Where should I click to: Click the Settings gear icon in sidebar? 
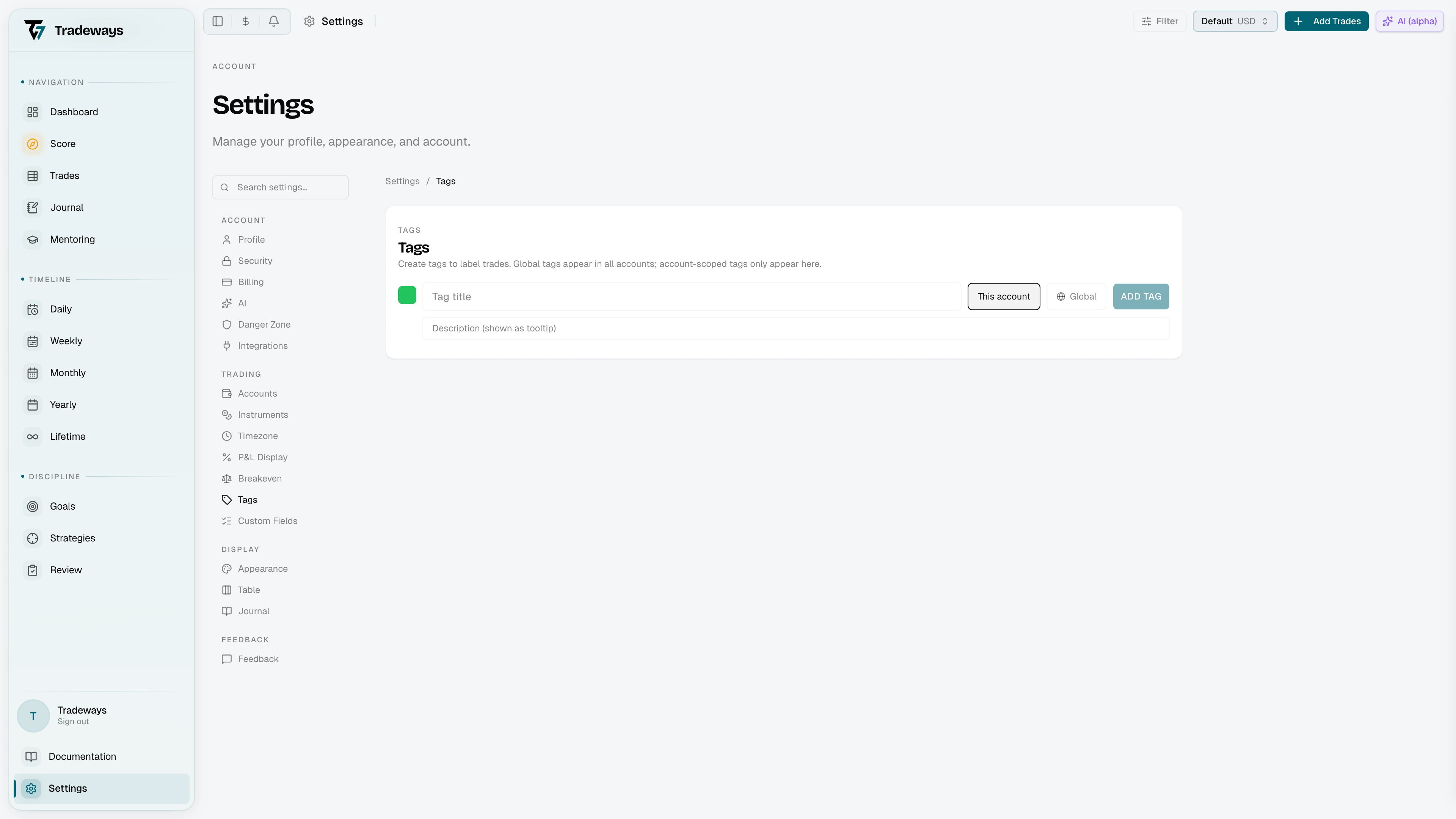31,789
